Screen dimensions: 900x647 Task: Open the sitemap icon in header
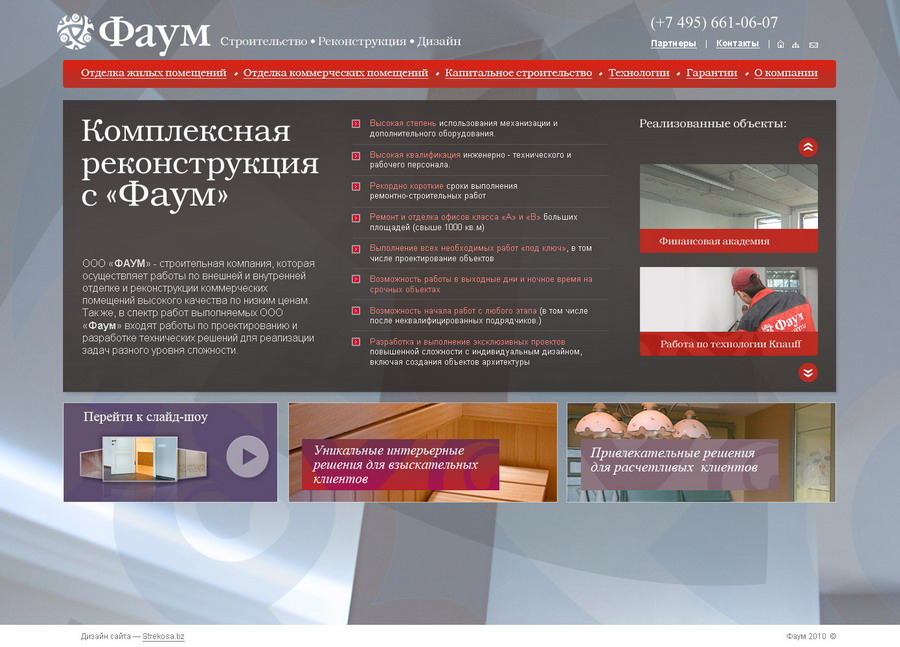(x=796, y=45)
